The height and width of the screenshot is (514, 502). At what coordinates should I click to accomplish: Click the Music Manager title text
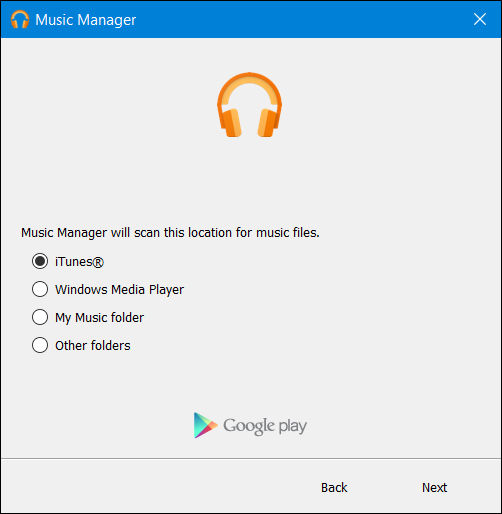86,20
